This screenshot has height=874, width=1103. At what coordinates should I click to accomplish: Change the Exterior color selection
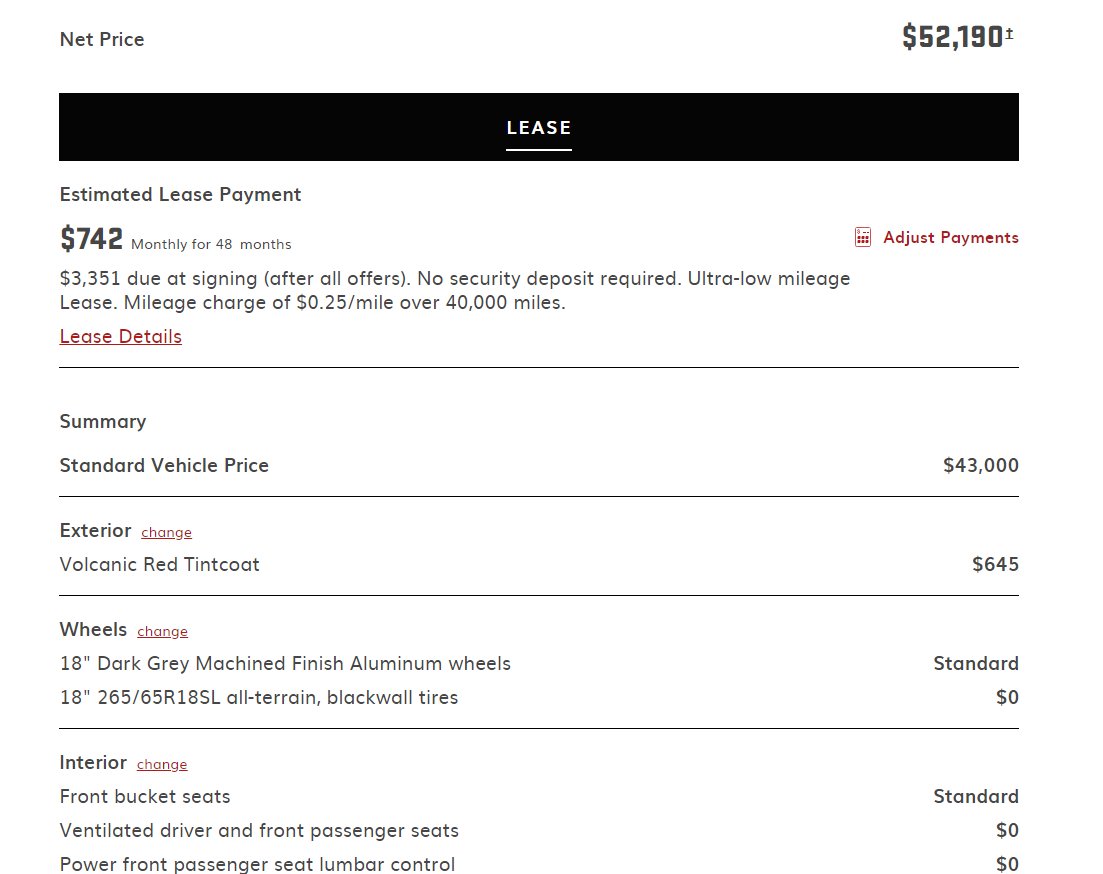pos(166,533)
